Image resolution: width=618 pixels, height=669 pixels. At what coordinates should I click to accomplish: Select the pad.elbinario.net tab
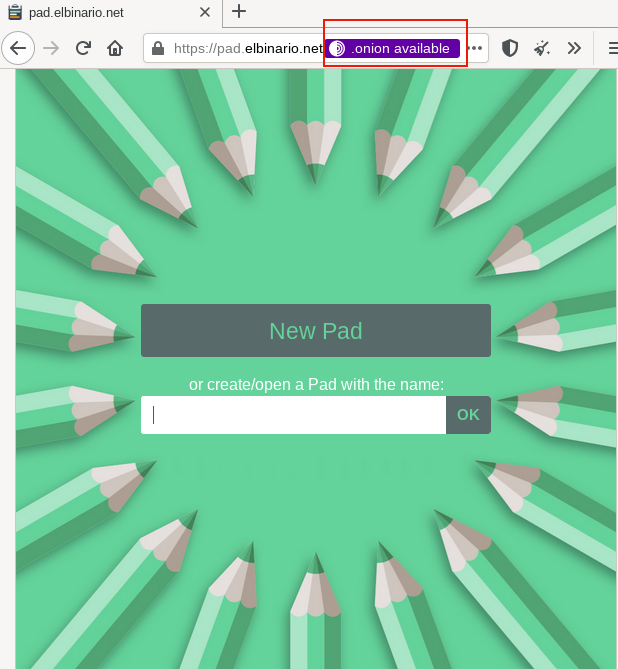pyautogui.click(x=110, y=13)
